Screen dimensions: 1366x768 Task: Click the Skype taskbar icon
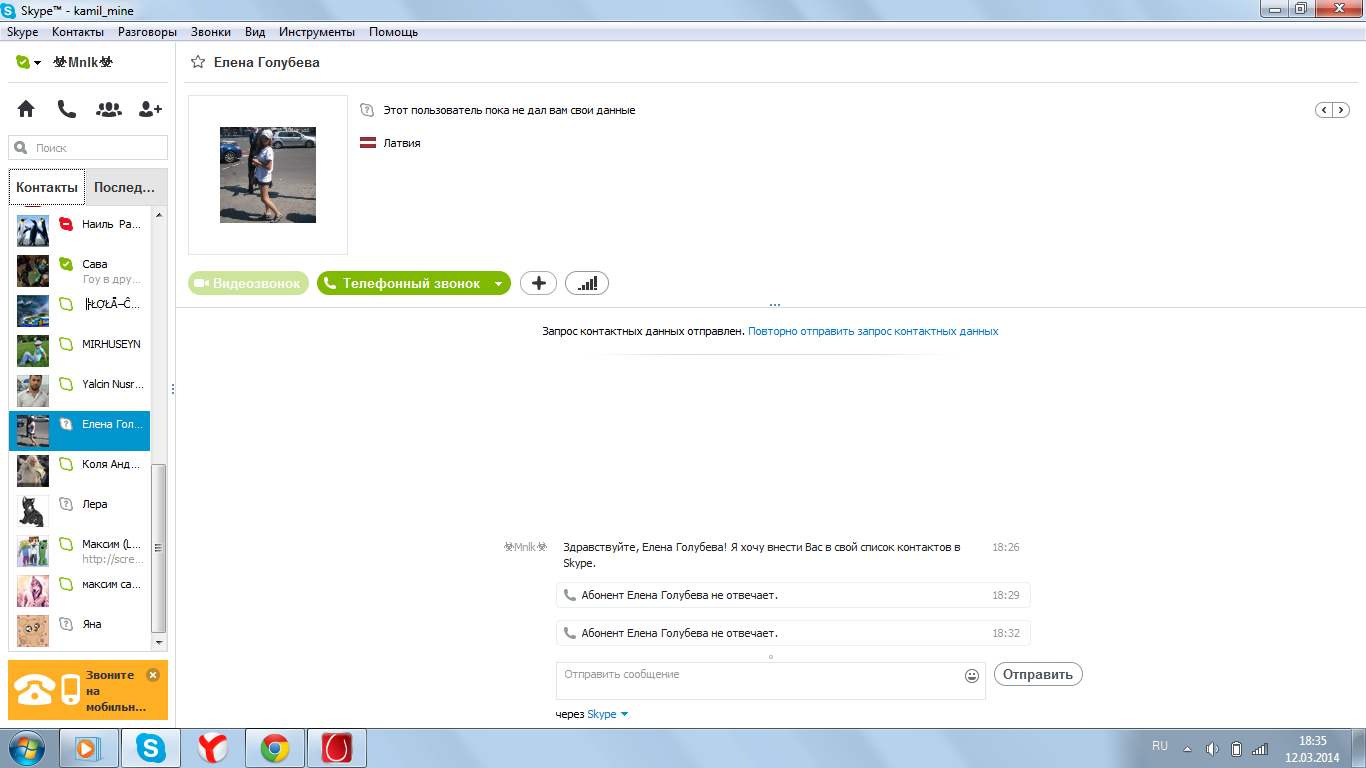[x=151, y=748]
